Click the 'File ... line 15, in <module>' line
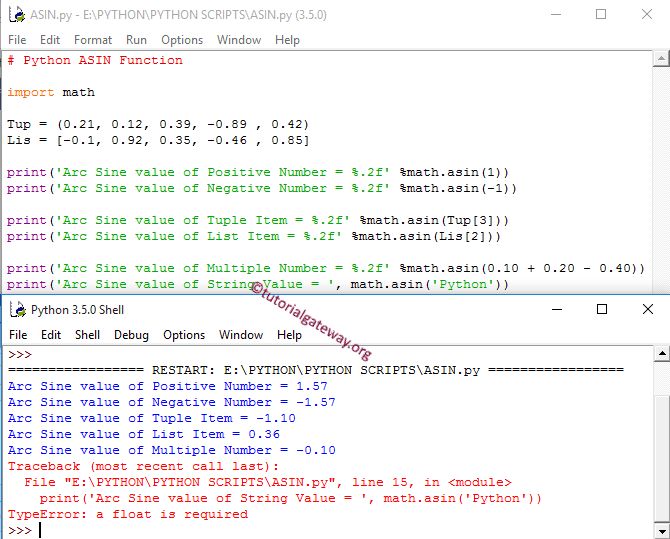This screenshot has height=539, width=670. (x=267, y=483)
